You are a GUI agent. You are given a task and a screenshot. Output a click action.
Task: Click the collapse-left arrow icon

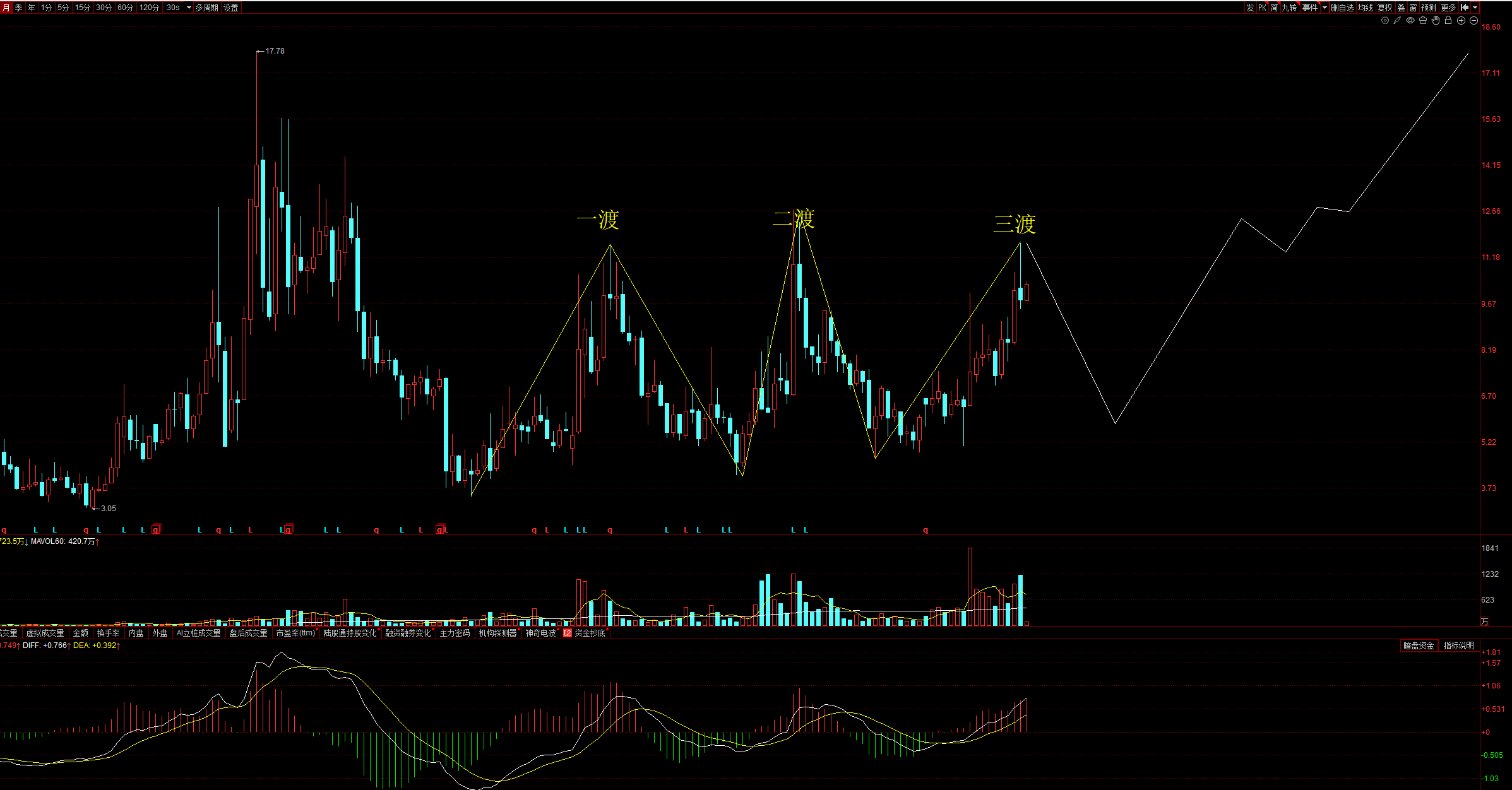click(x=1465, y=8)
